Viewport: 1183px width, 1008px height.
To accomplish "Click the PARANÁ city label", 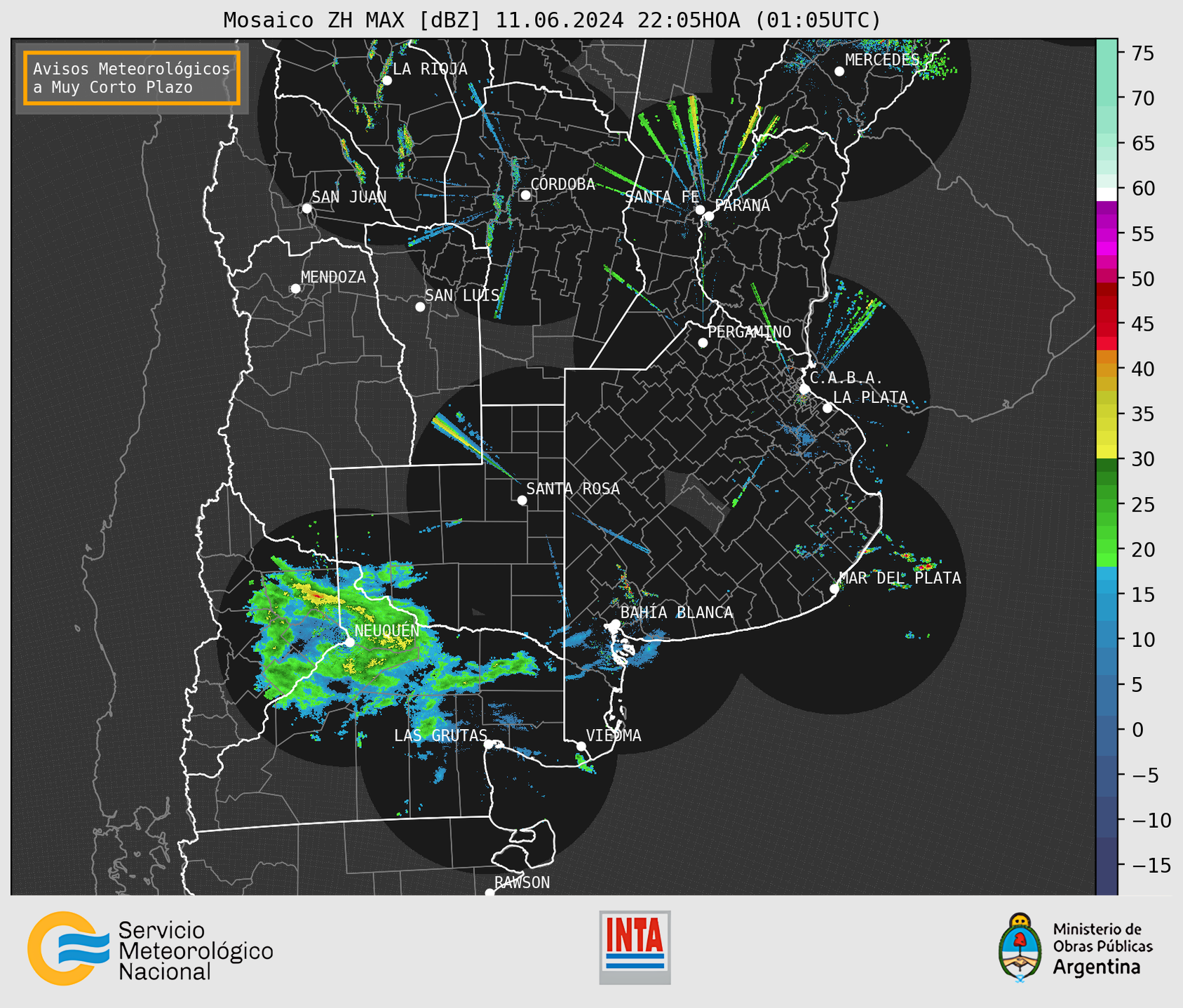I will [x=743, y=205].
